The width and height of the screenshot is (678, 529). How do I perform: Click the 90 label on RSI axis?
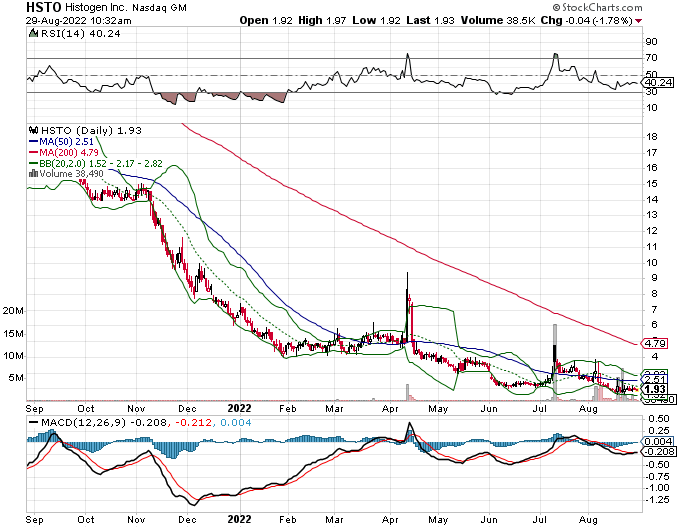652,42
